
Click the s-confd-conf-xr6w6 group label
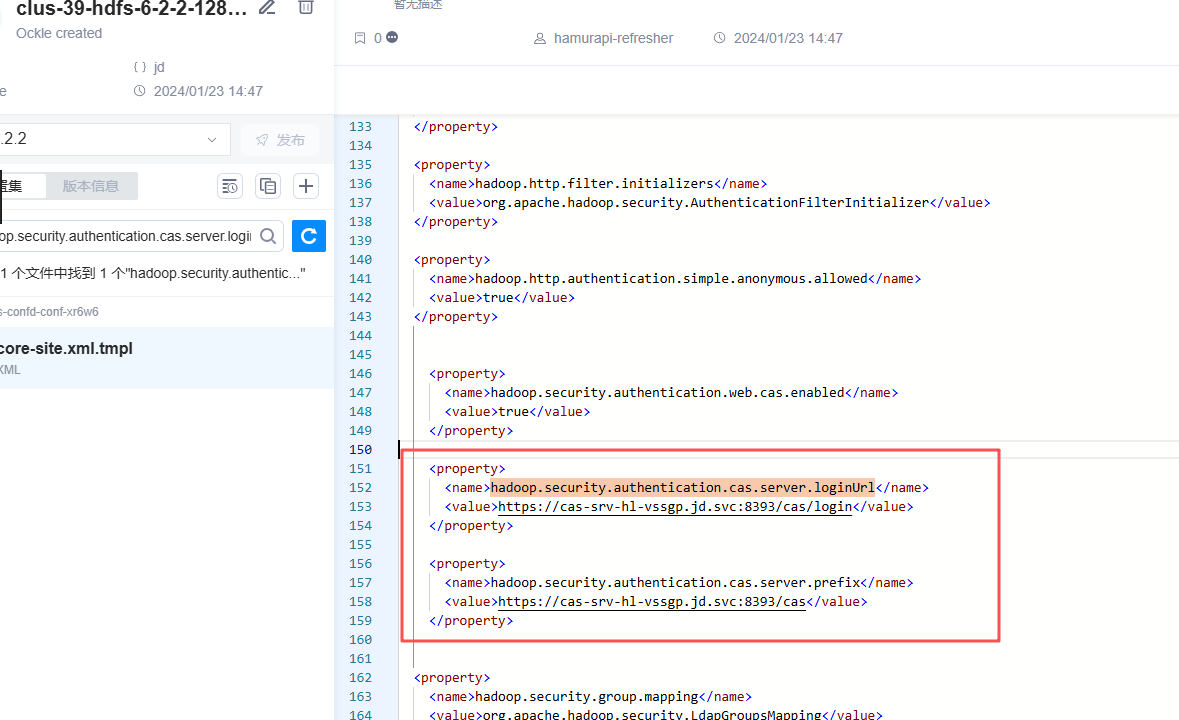coord(49,312)
